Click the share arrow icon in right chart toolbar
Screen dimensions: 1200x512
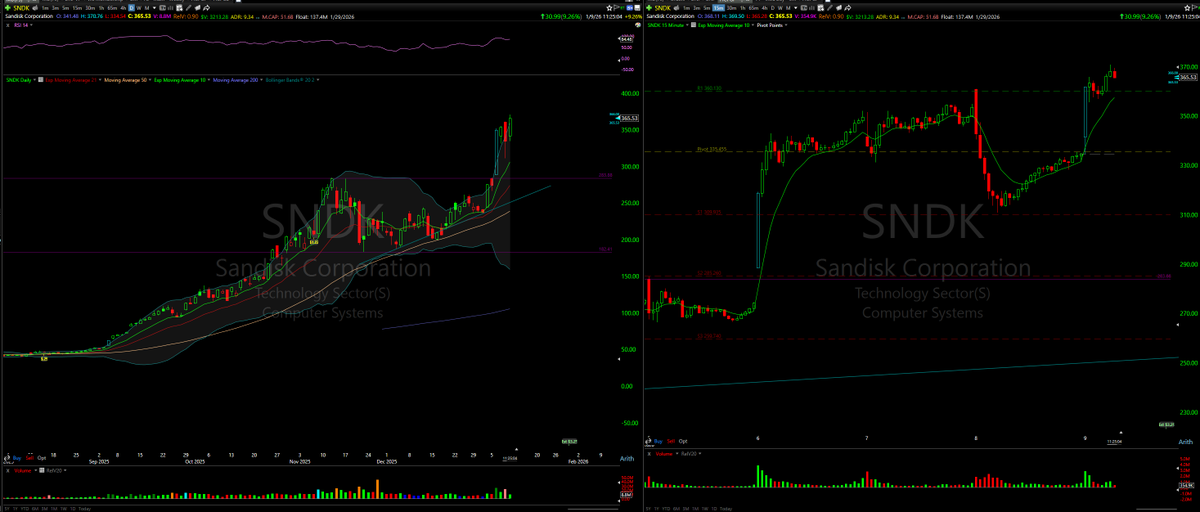pyautogui.click(x=847, y=8)
